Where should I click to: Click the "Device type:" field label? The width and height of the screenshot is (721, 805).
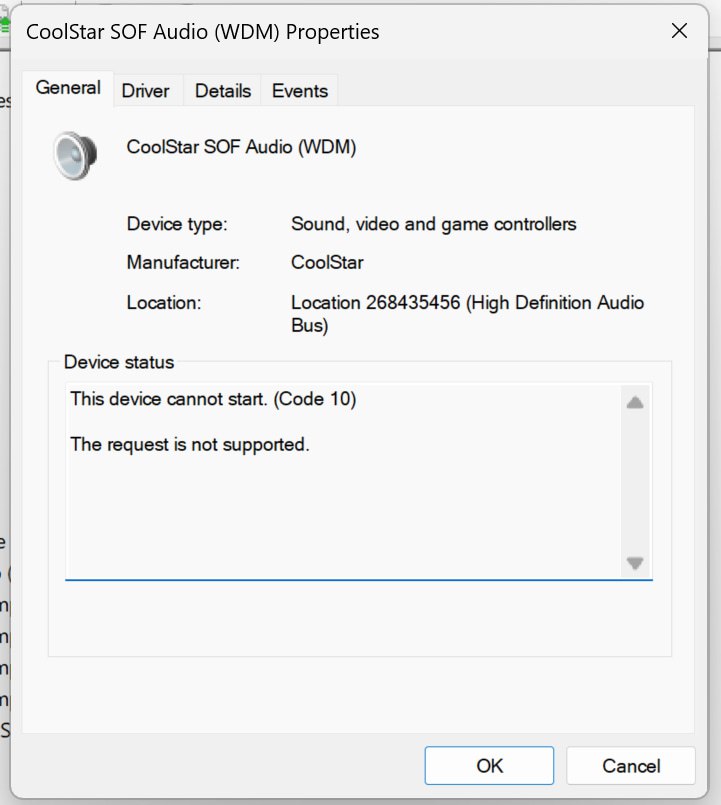click(177, 224)
